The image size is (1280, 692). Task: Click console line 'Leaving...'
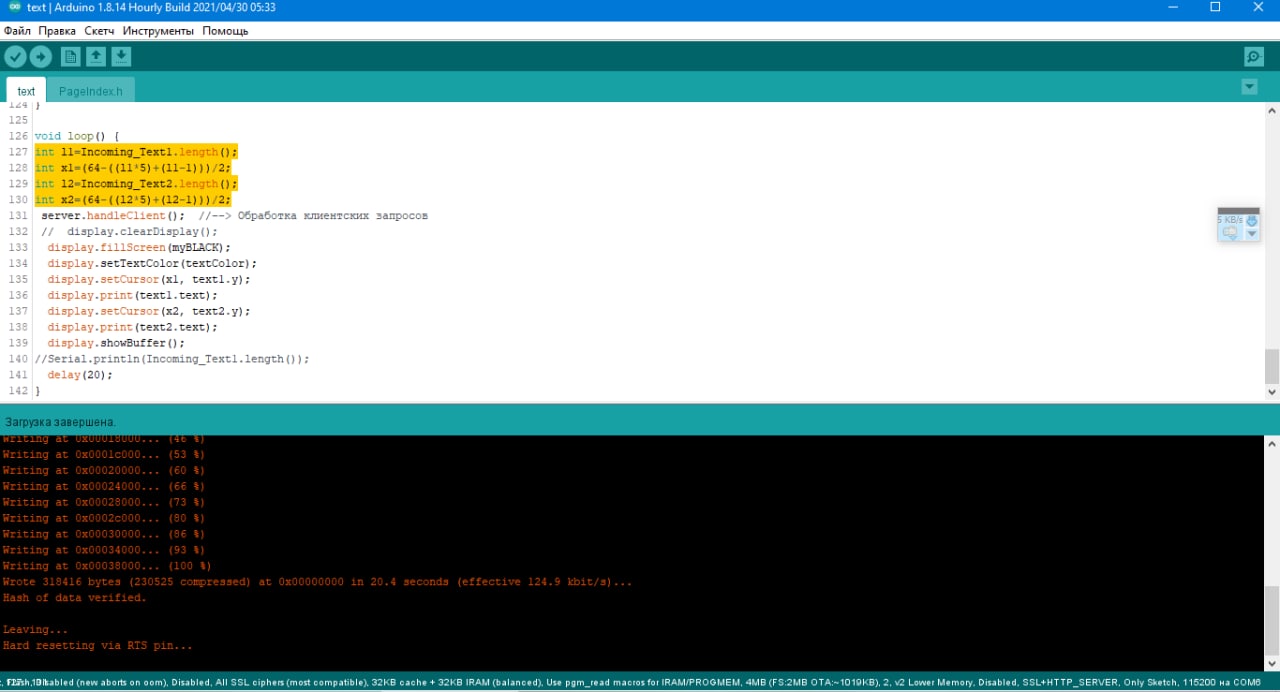tap(35, 631)
